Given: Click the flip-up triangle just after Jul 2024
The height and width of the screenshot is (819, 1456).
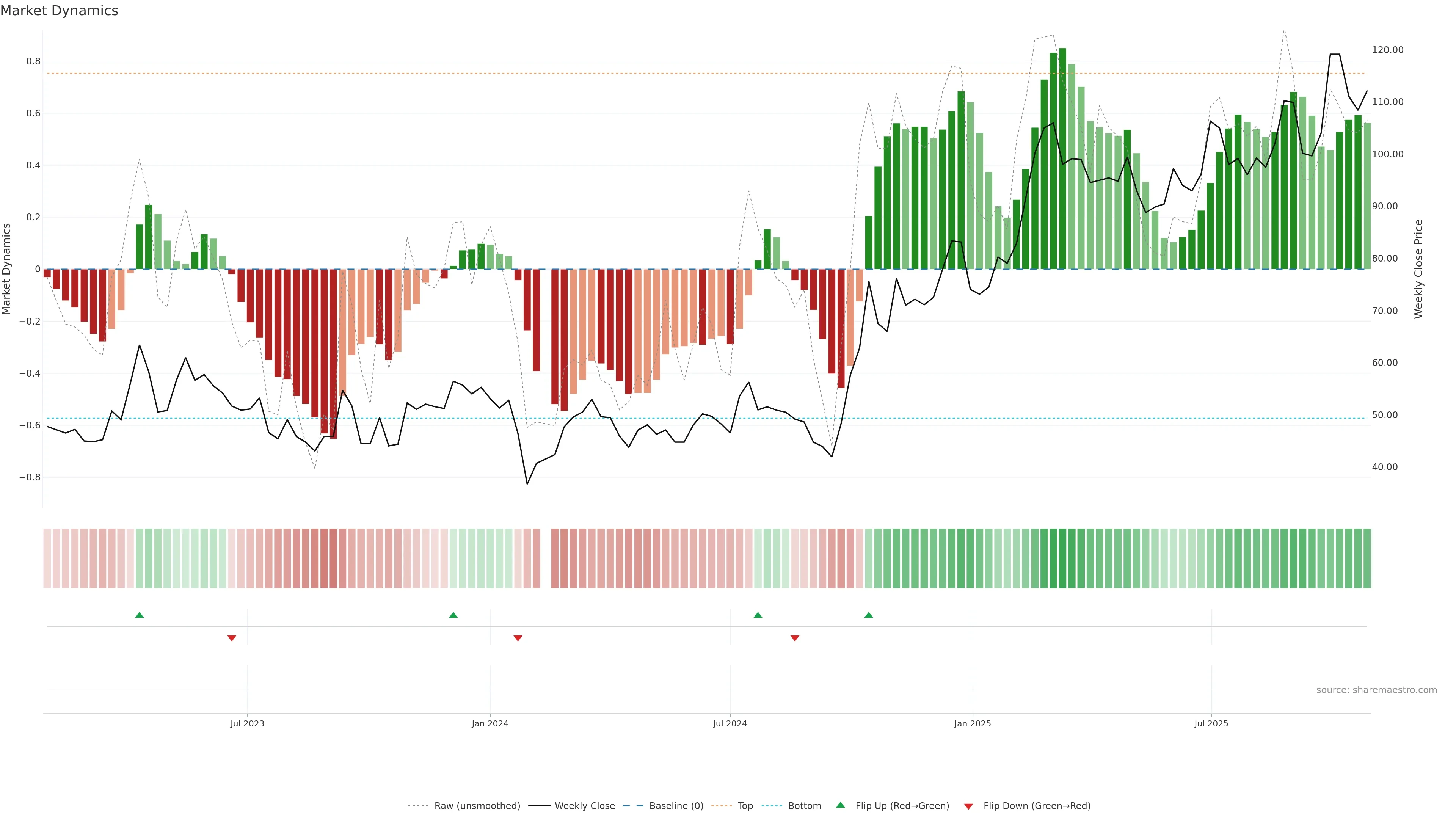Looking at the screenshot, I should pyautogui.click(x=758, y=615).
